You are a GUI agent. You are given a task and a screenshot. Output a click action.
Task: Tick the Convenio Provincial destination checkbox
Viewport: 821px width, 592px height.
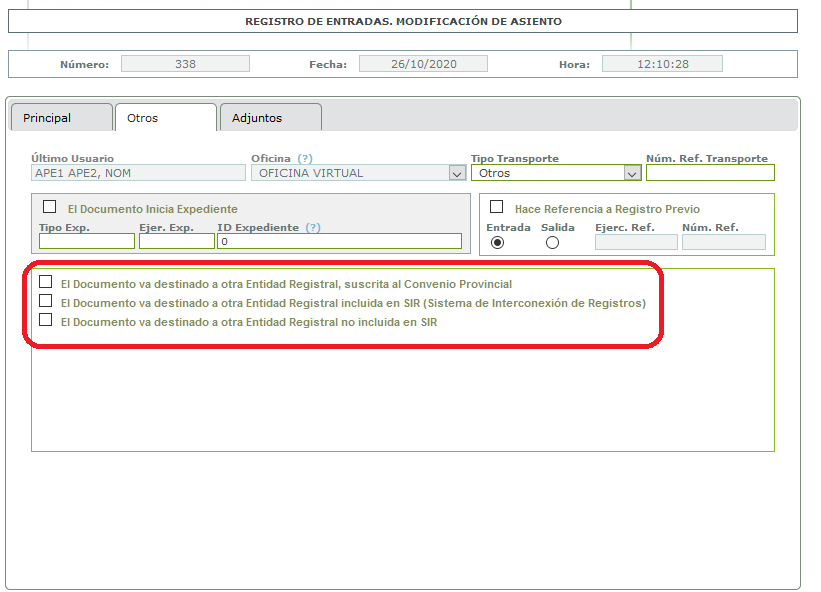pyautogui.click(x=46, y=282)
